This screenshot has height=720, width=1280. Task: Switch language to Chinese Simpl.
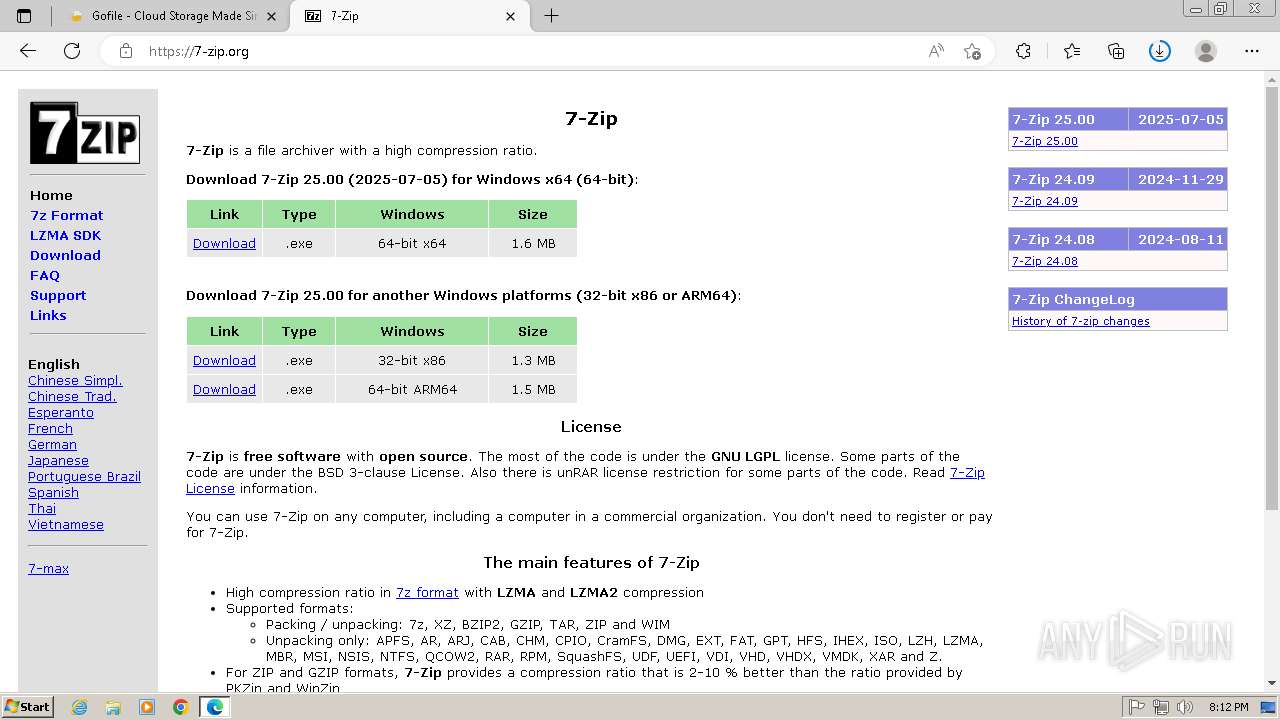(x=75, y=380)
